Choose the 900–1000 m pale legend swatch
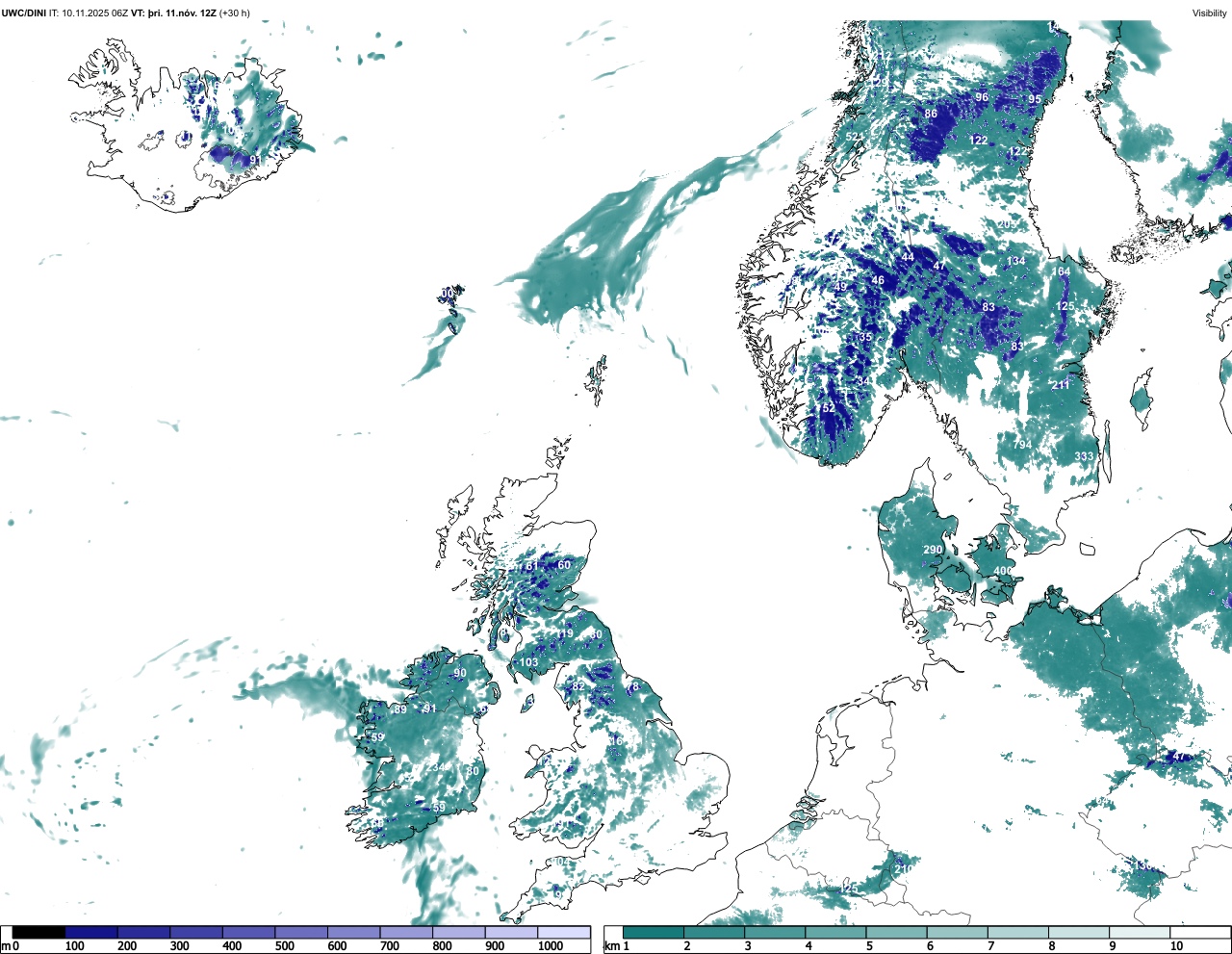 click(x=511, y=933)
